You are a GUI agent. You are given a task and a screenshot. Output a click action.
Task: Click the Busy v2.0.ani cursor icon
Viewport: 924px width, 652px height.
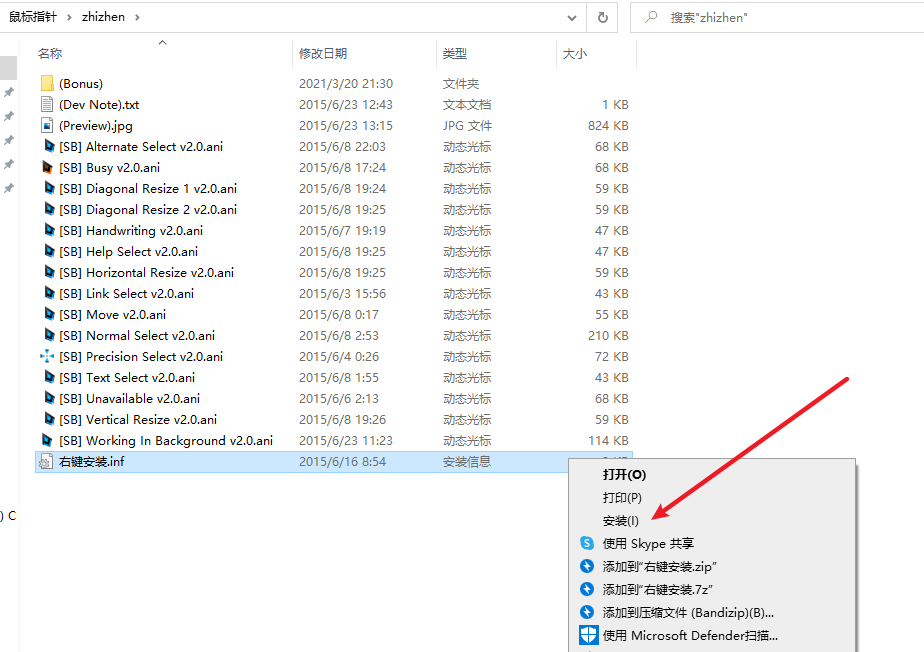click(x=47, y=168)
